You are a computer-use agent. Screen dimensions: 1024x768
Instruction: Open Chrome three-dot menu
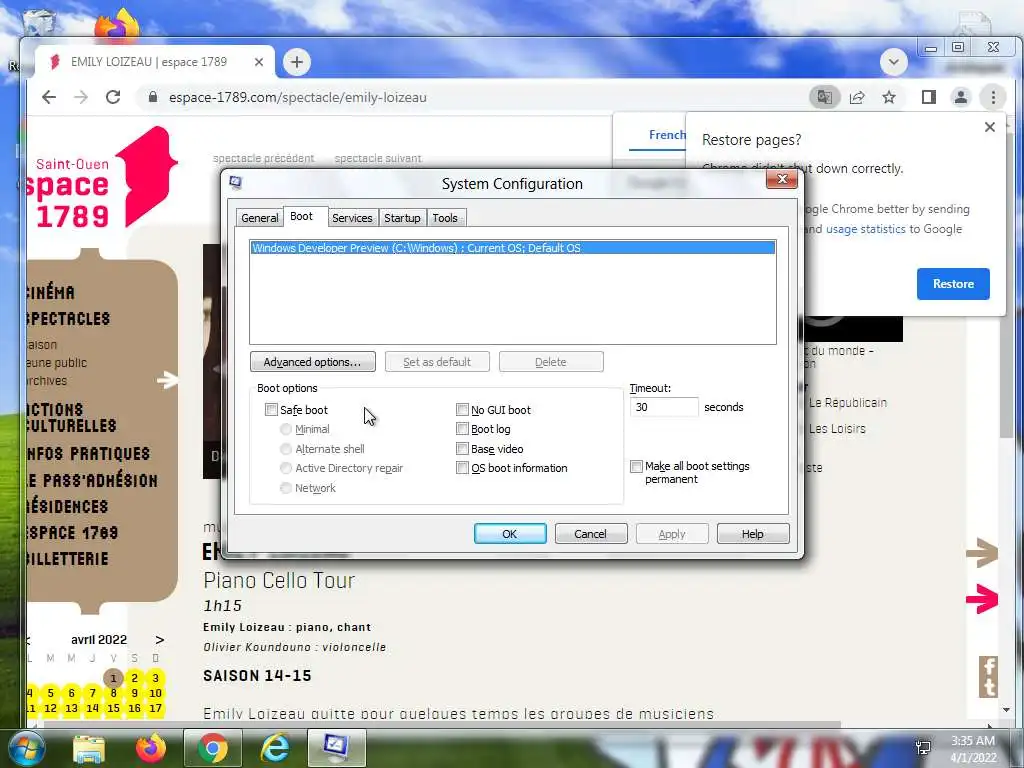point(993,97)
